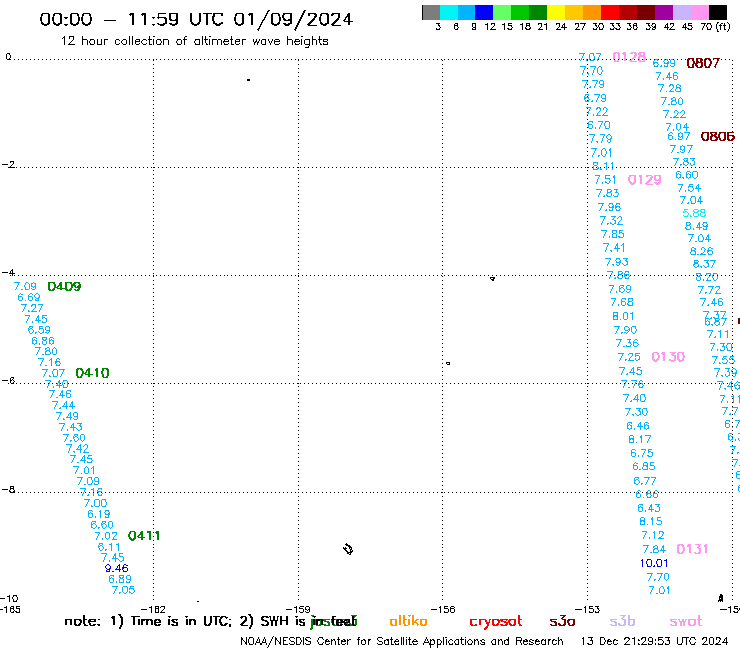This screenshot has height=650, width=740.
Task: Click the title date 01/09/2024
Action: tap(293, 19)
